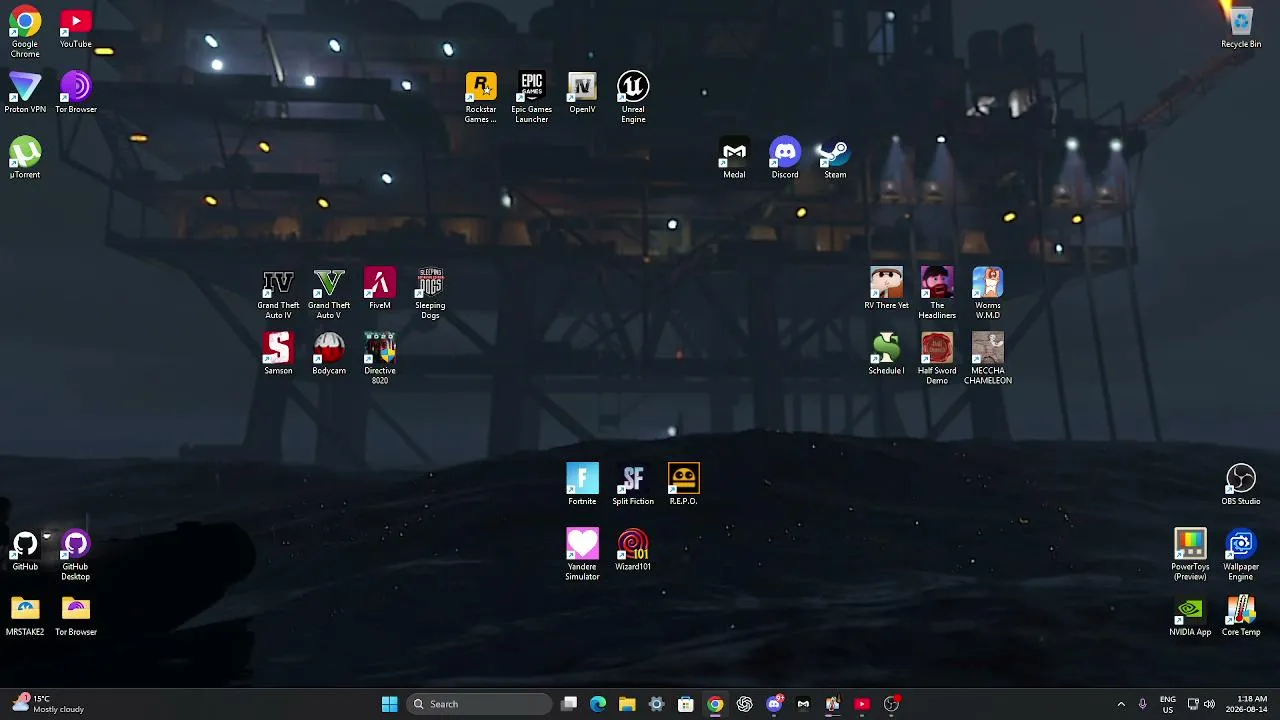The height and width of the screenshot is (720, 1280).
Task: Switch to Medal in the taskbar
Action: point(803,704)
